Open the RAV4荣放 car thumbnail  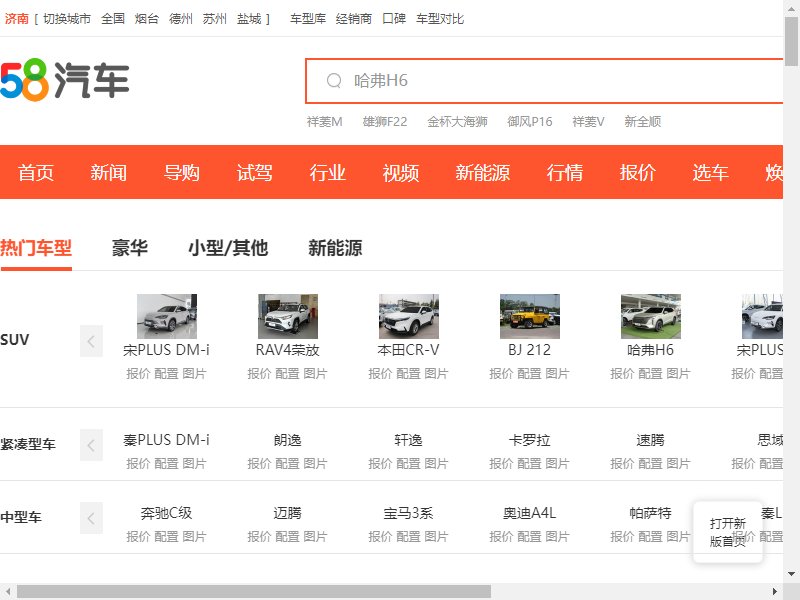click(288, 316)
